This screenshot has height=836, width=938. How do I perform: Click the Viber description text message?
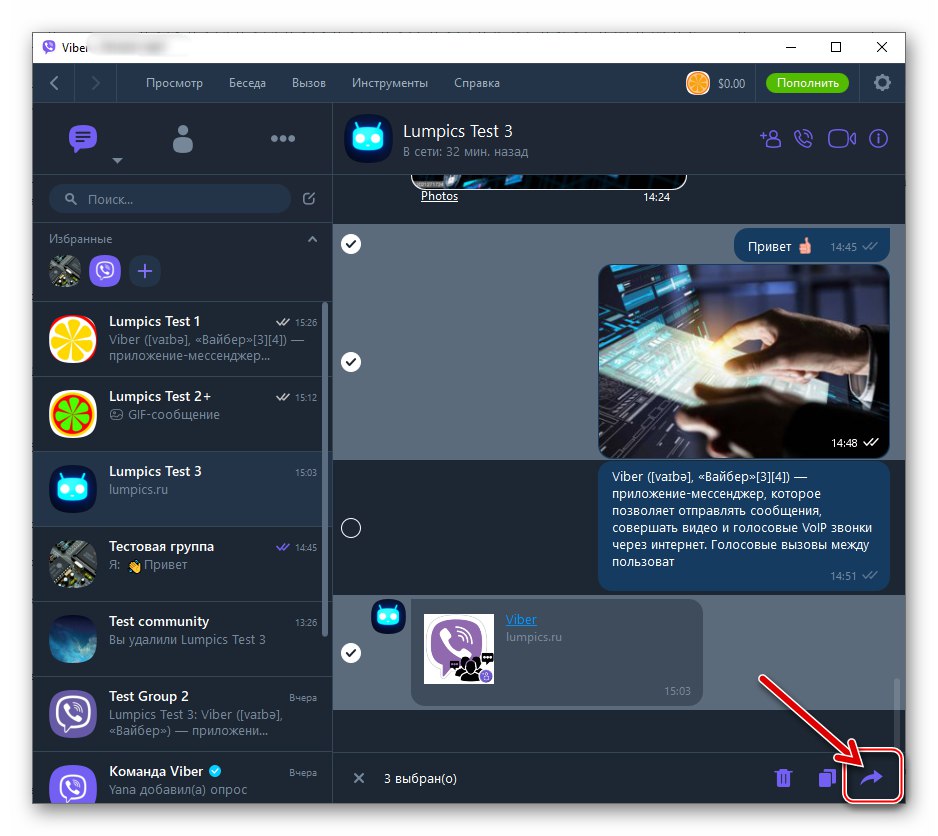(744, 525)
